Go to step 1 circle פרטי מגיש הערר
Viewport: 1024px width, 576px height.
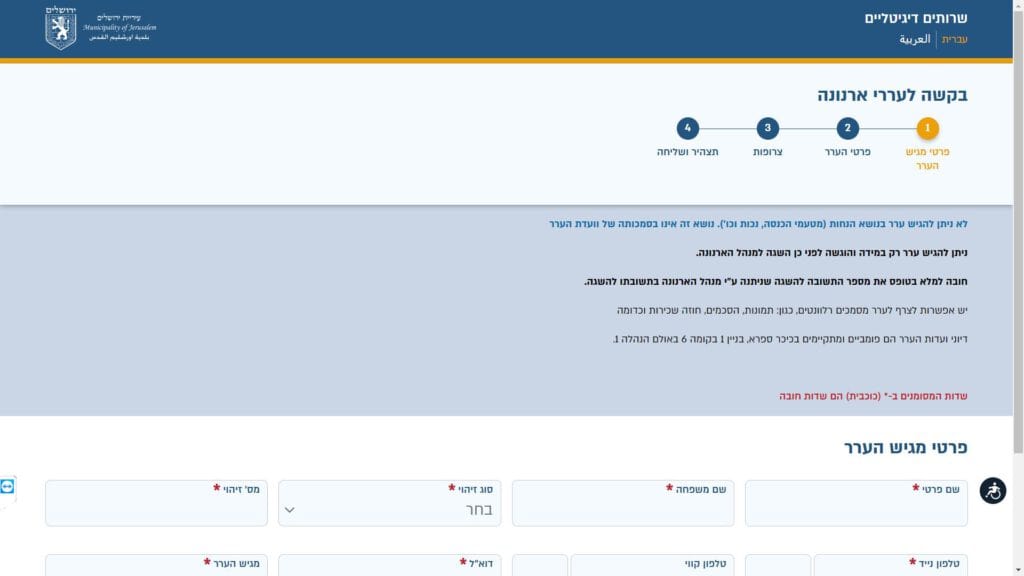coord(927,128)
